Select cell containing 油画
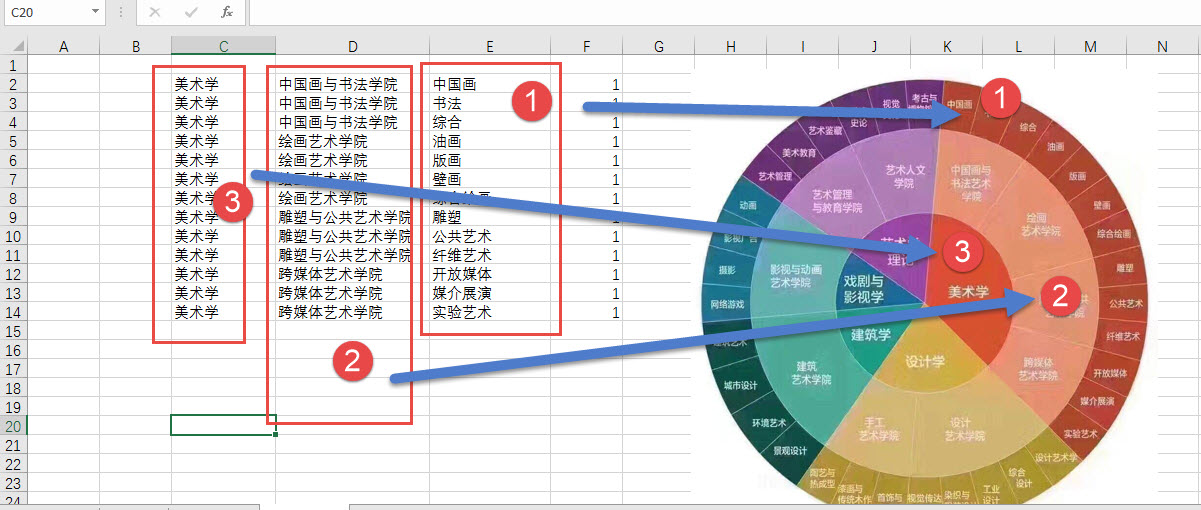The image size is (1201, 510). [490, 141]
